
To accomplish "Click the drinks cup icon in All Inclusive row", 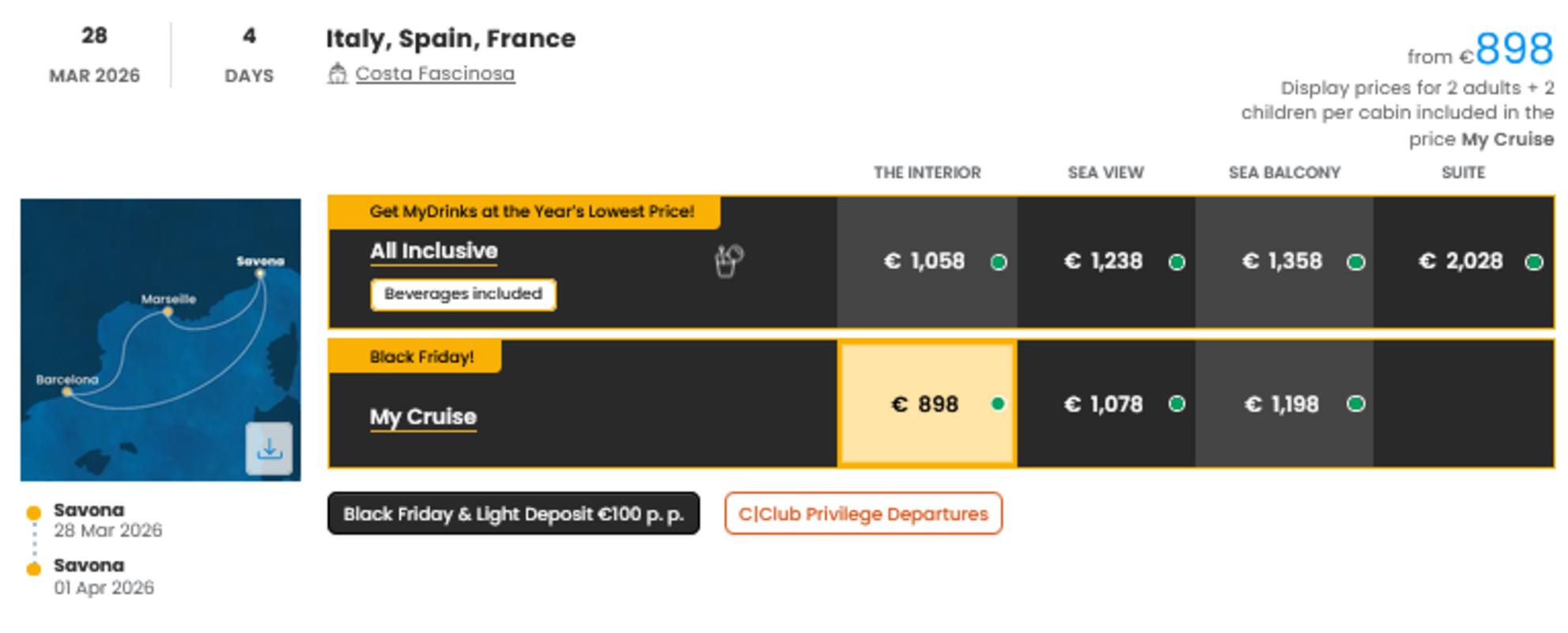I will 728,260.
